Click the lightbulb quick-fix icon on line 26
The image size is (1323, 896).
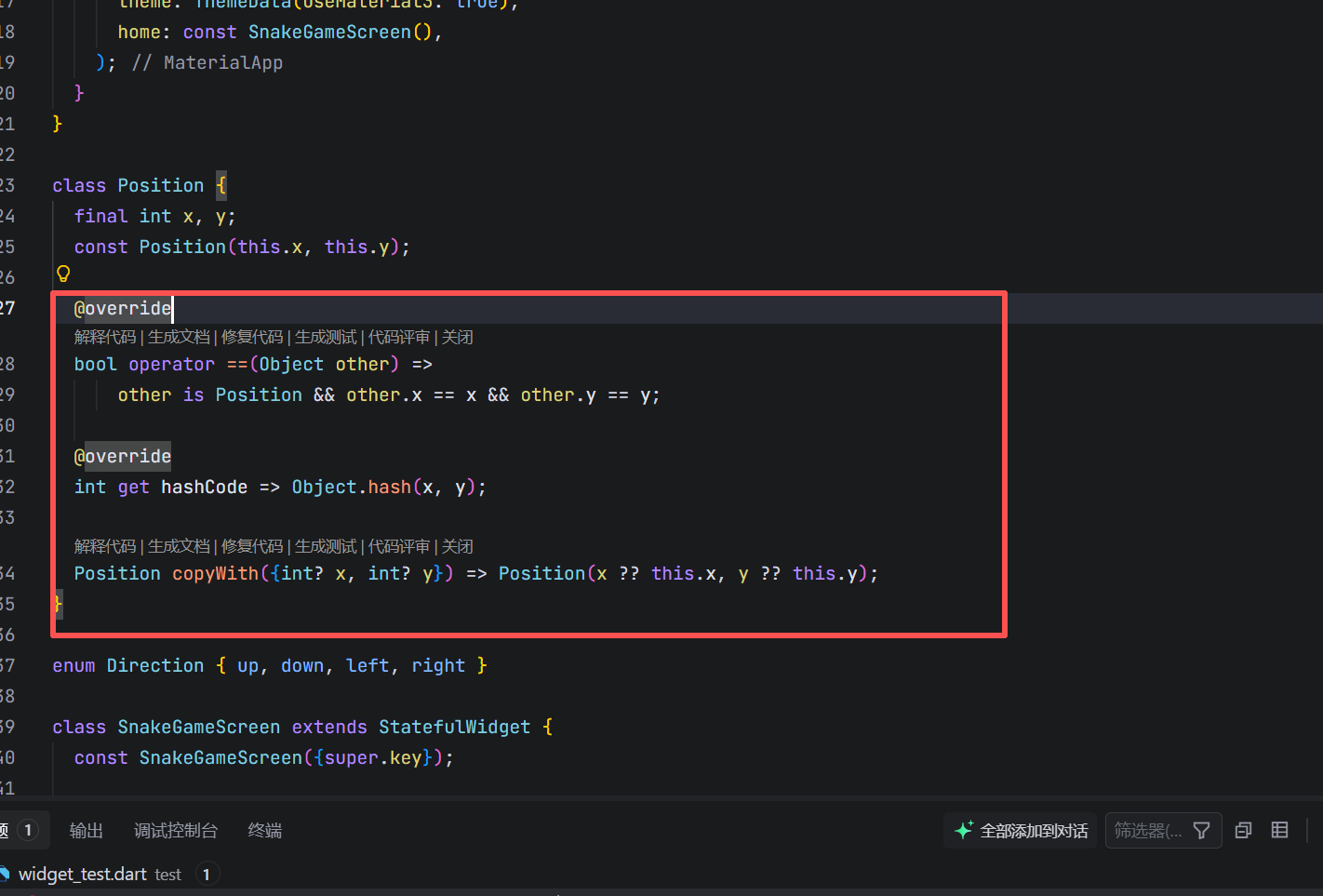coord(63,274)
